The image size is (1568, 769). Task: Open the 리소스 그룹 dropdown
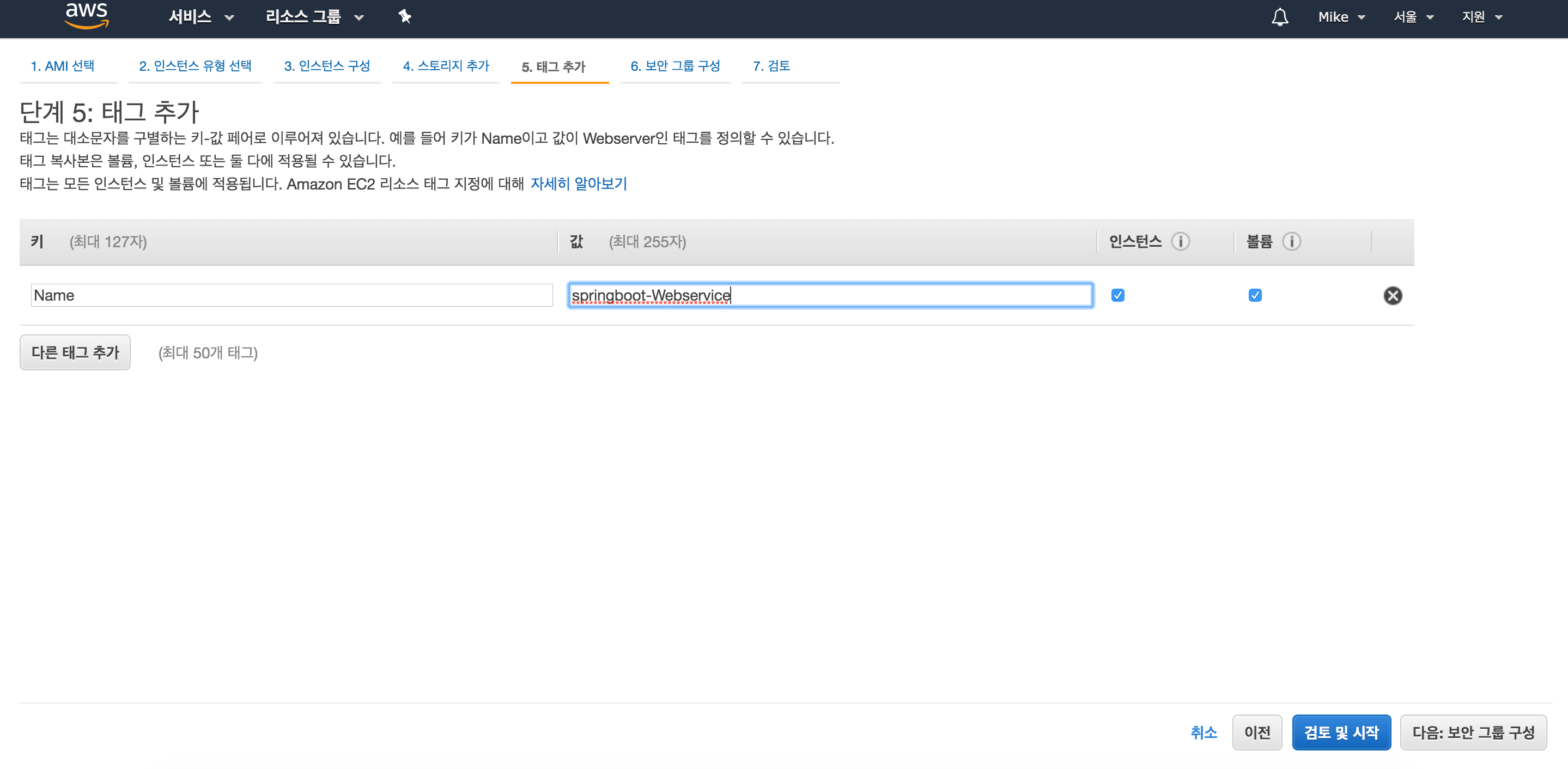[x=314, y=17]
